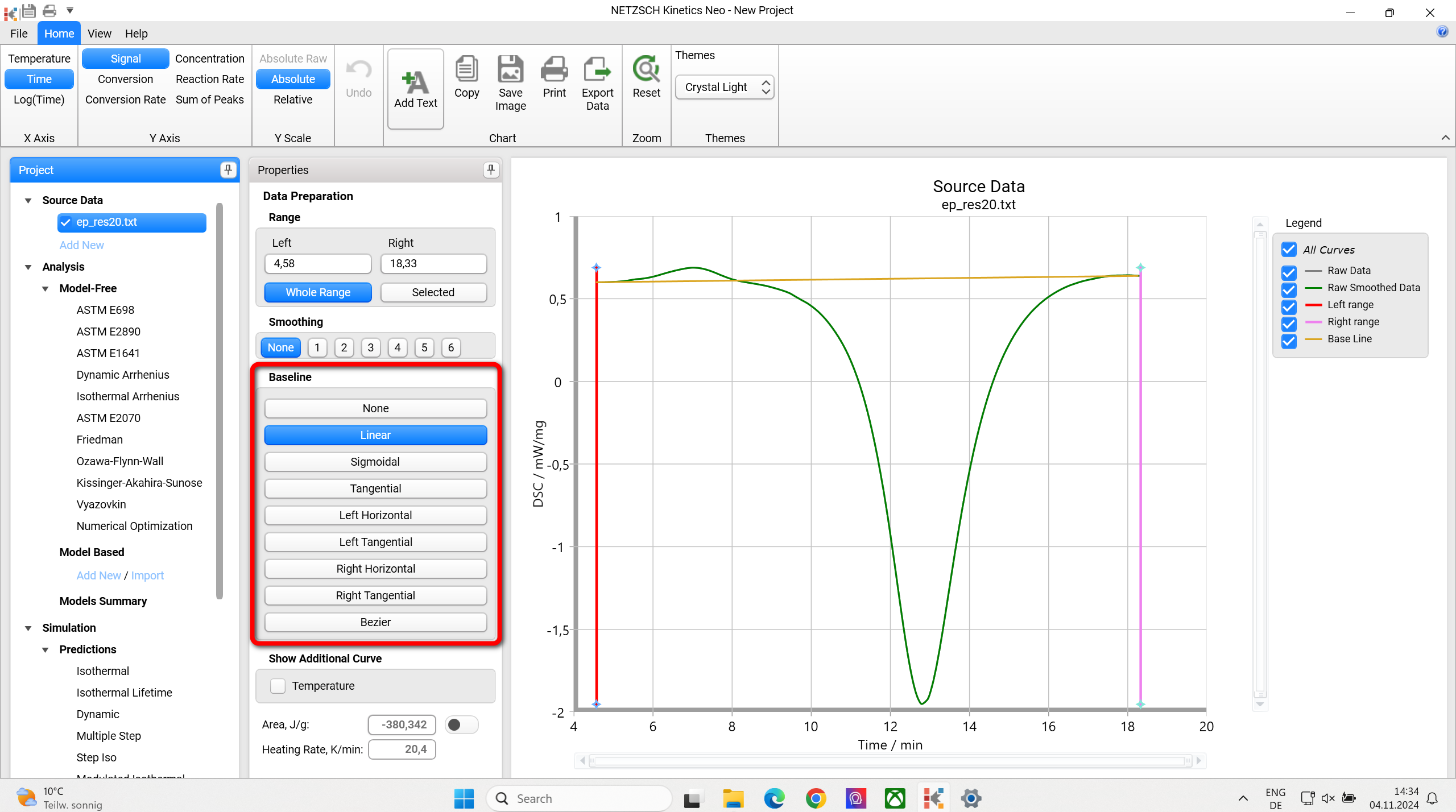This screenshot has width=1456, height=812.
Task: Click the Print chart icon
Action: click(554, 69)
